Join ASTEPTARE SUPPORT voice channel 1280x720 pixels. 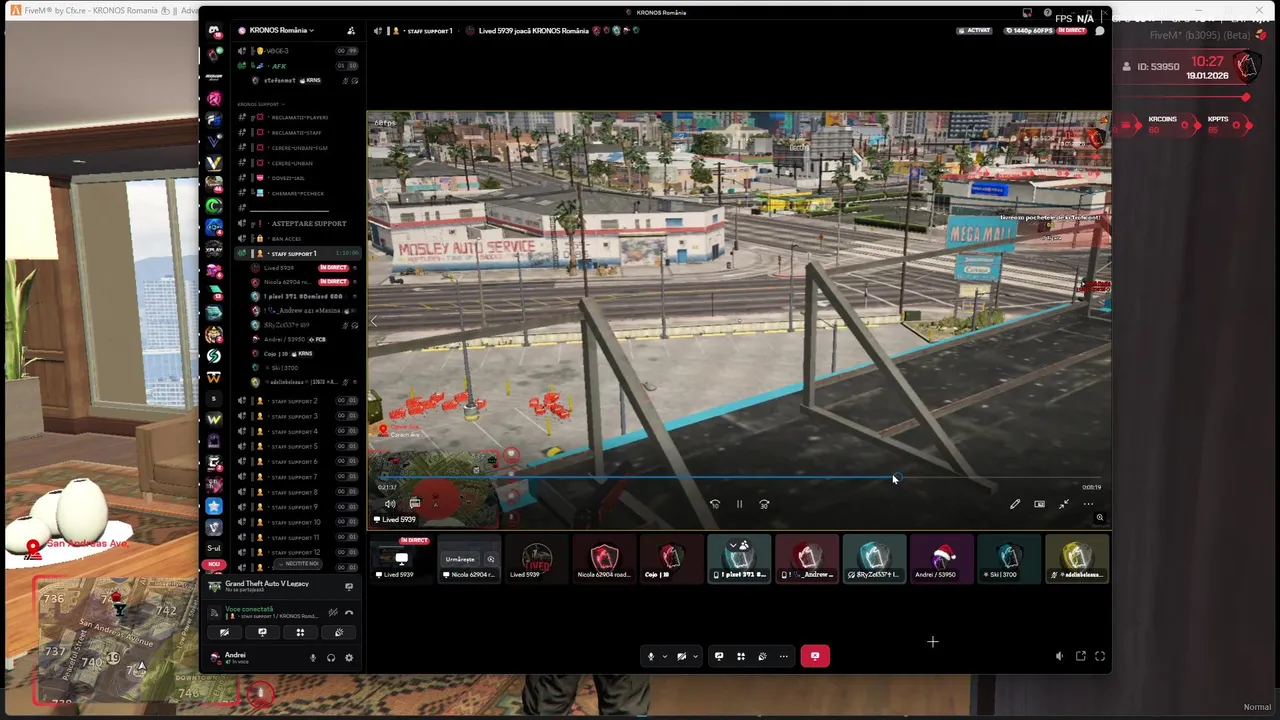tap(297, 223)
